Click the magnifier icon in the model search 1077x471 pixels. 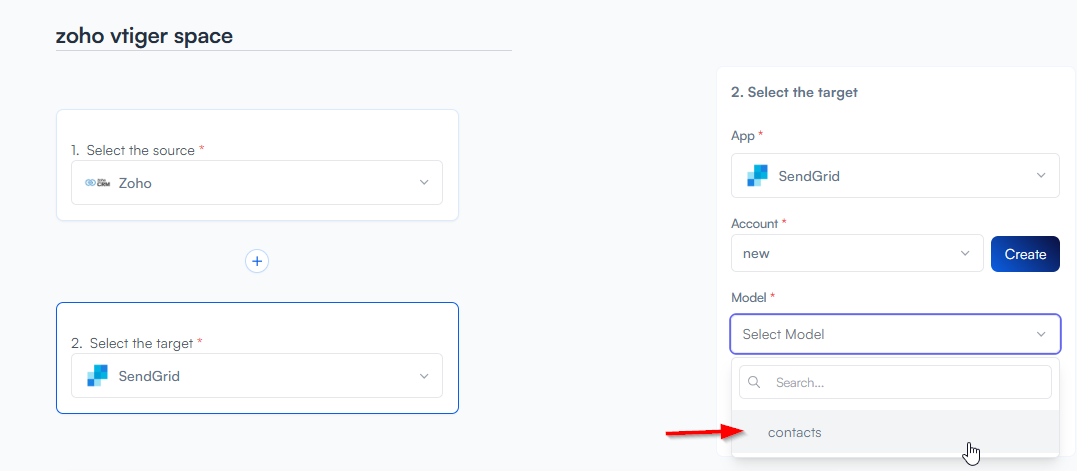coord(755,382)
